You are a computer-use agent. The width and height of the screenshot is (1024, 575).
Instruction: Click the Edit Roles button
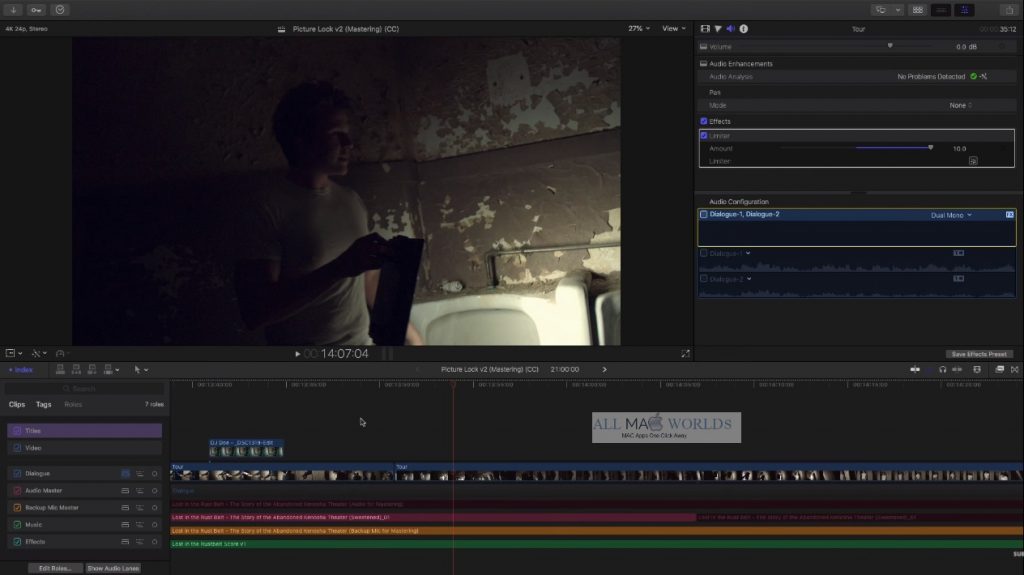click(x=56, y=568)
